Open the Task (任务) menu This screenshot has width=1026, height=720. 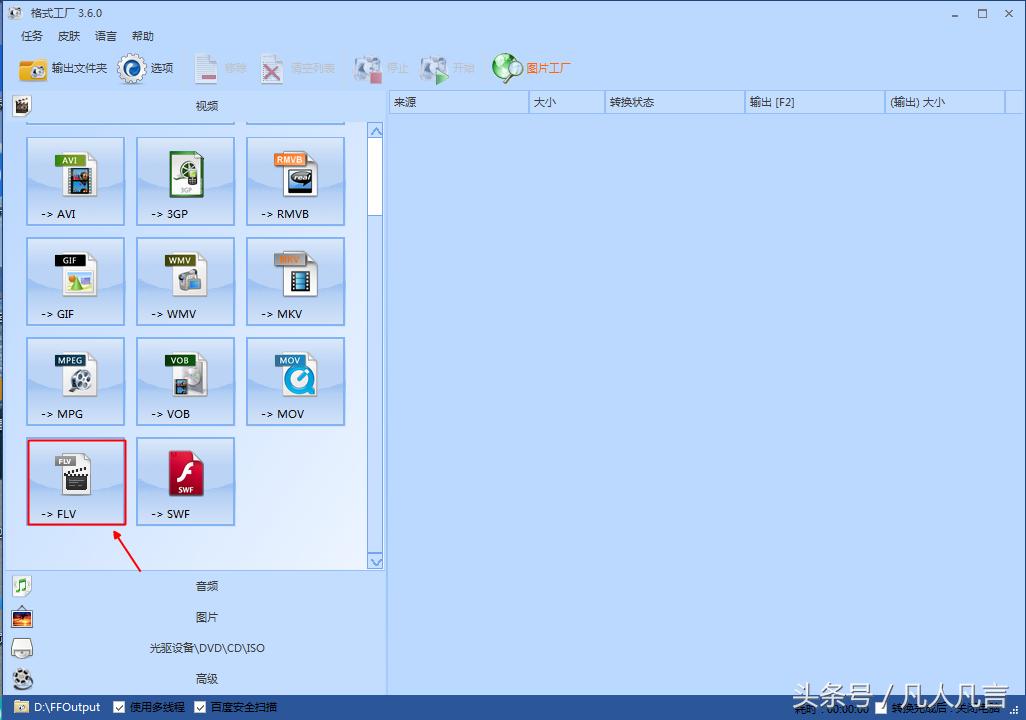pyautogui.click(x=31, y=36)
